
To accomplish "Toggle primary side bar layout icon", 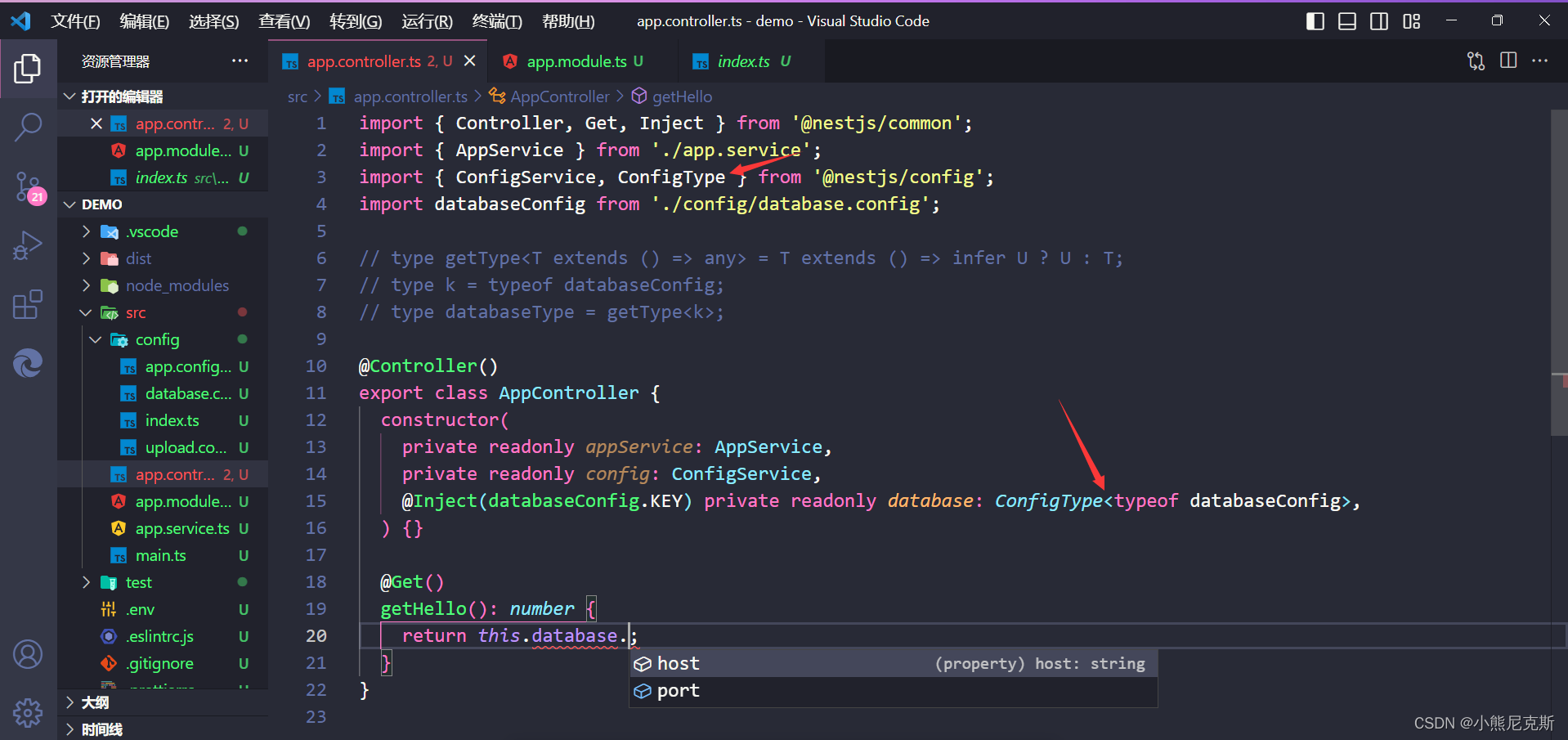I will pyautogui.click(x=1315, y=21).
